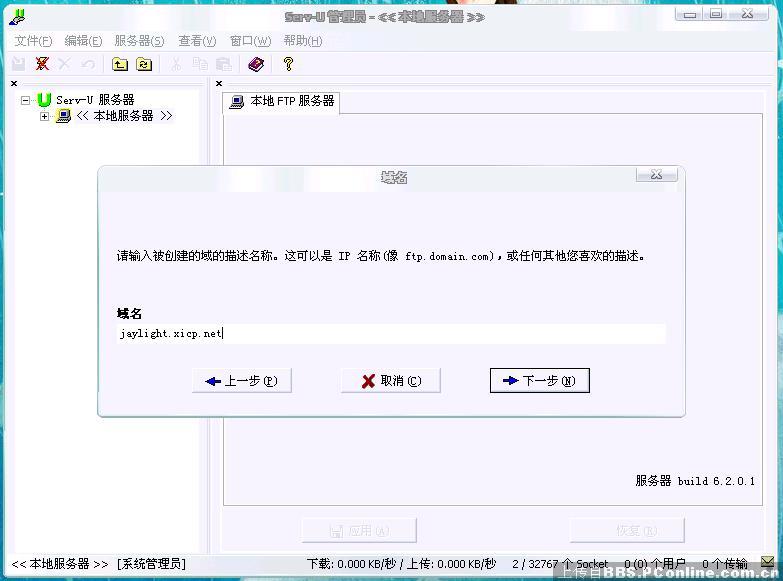The image size is (783, 581).
Task: Click the up-one-level folder icon
Action: coord(120,64)
